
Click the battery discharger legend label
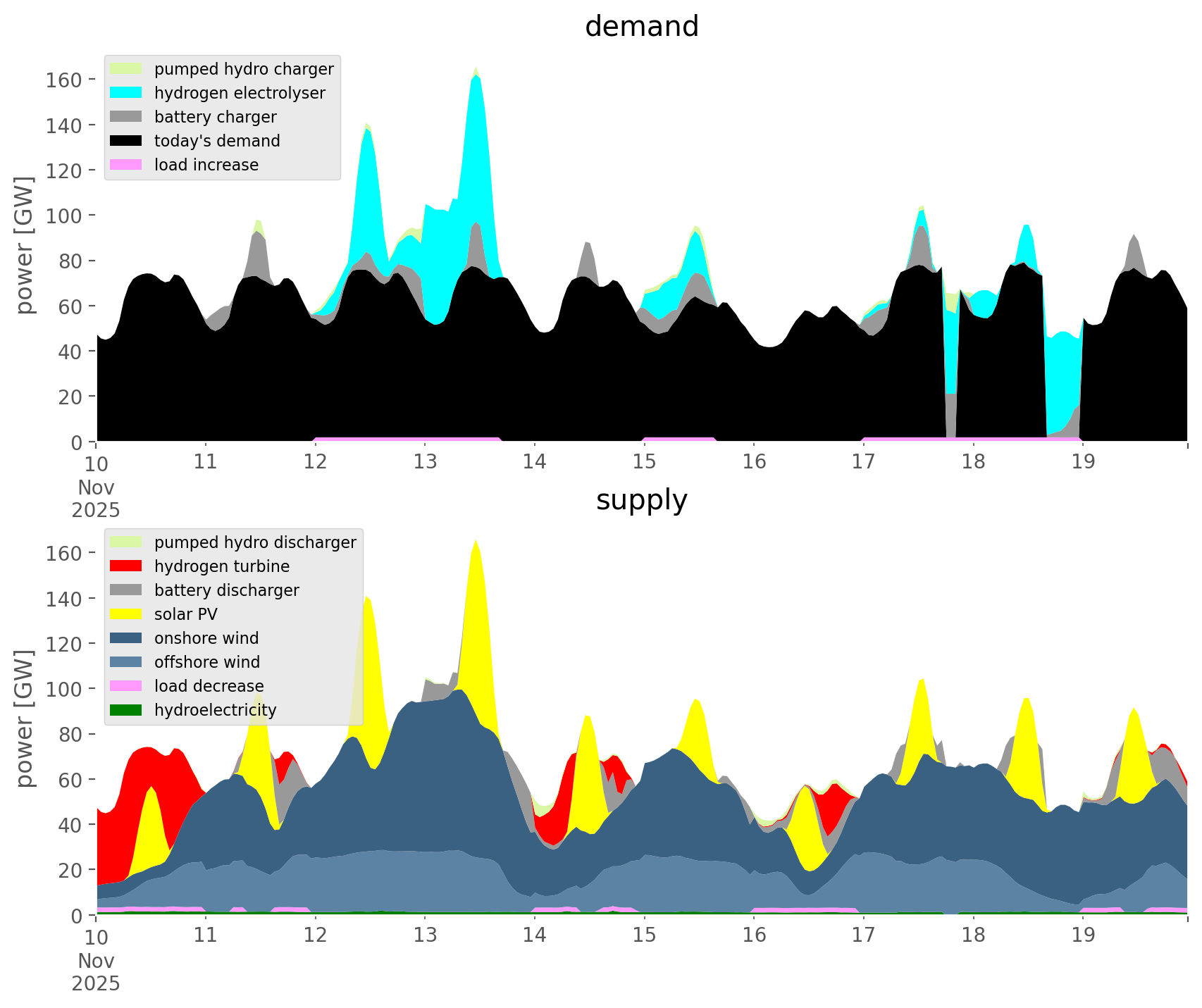pyautogui.click(x=226, y=590)
